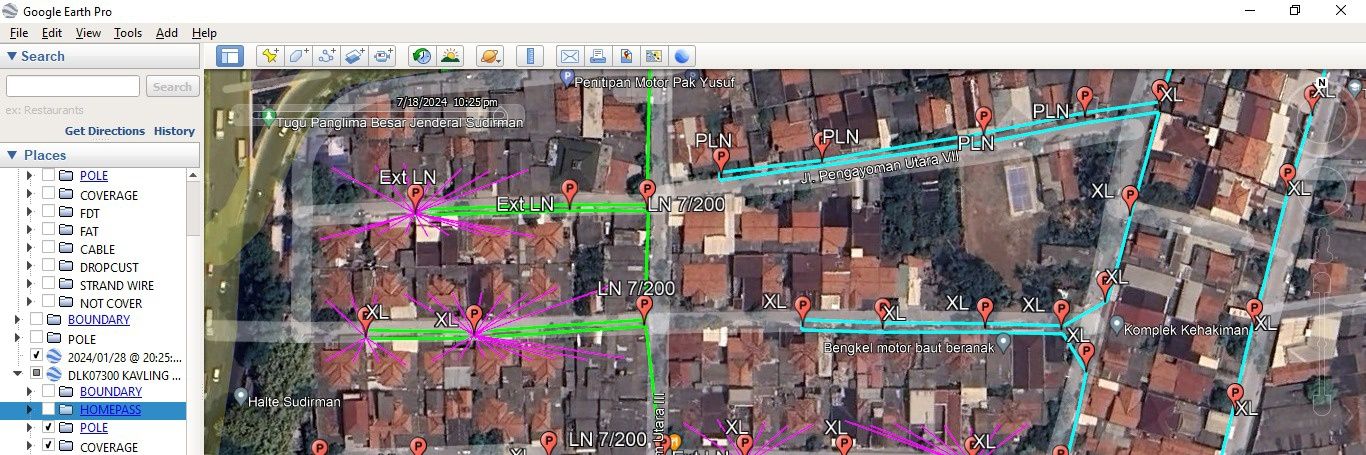Enable the DROPCUST folder checkbox

[x=48, y=267]
